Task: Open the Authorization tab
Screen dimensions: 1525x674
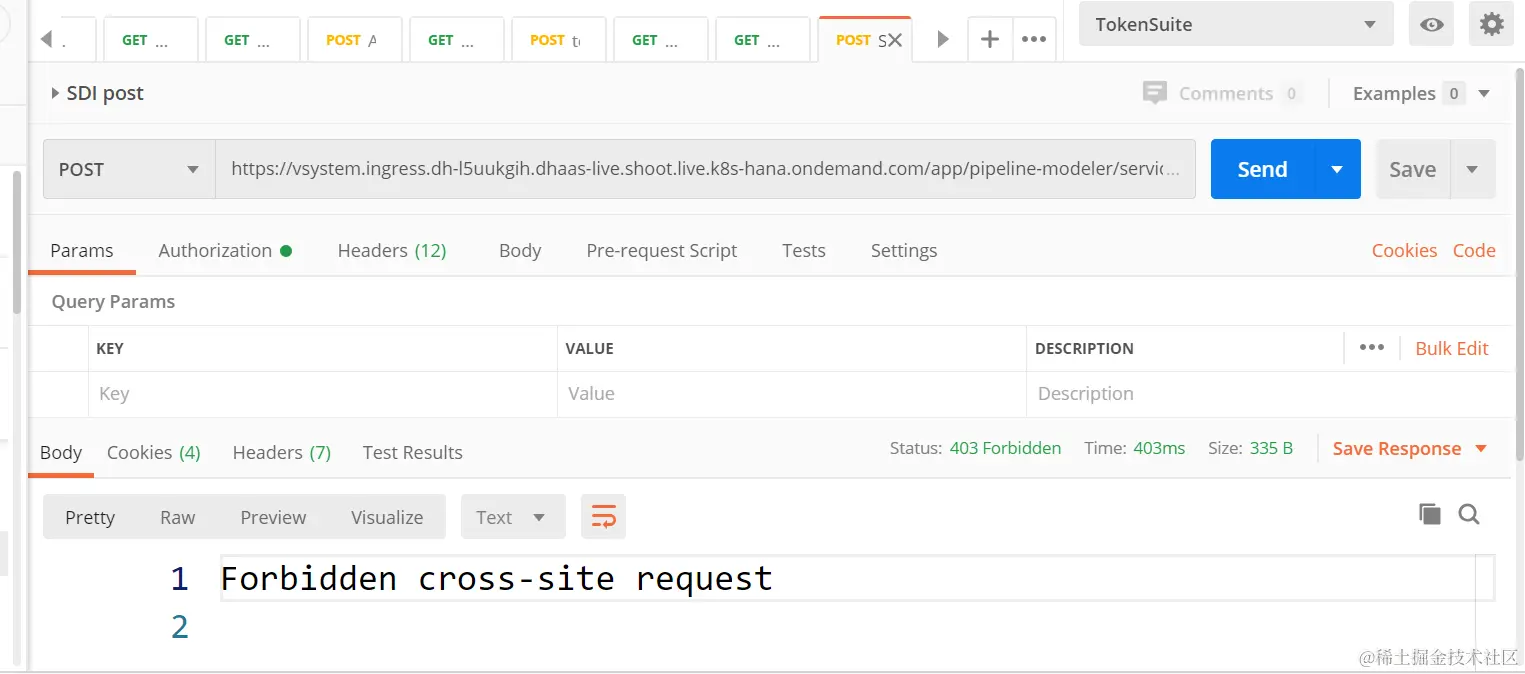Action: (224, 250)
